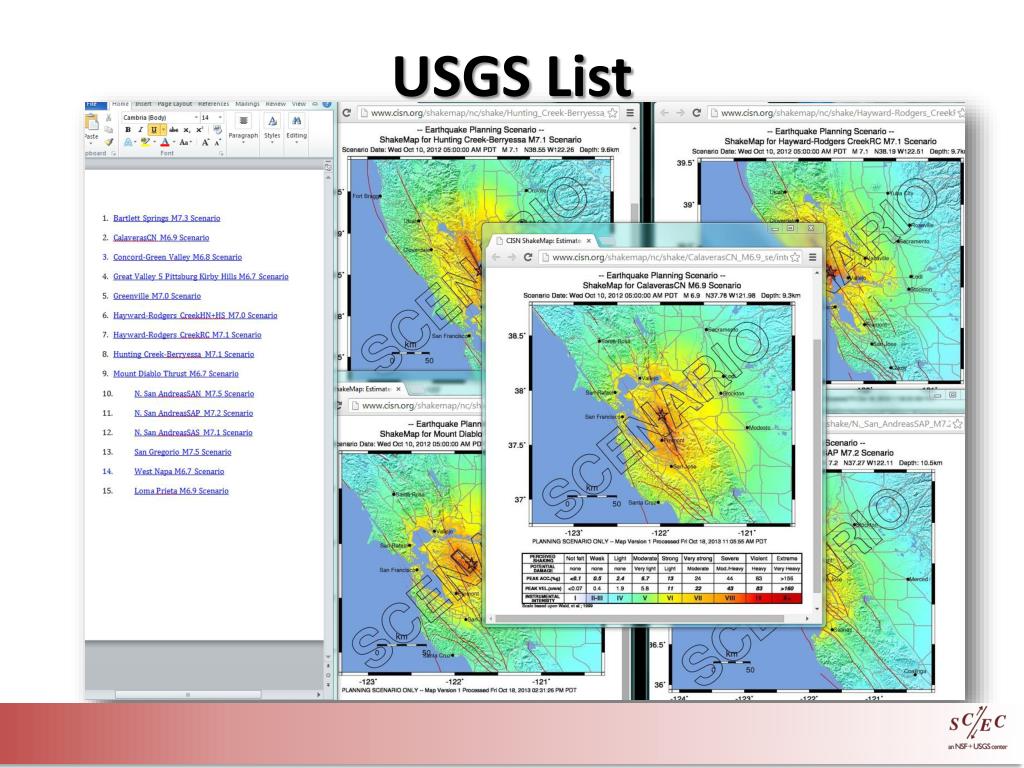Expand the Paragraph group in Word

click(x=243, y=127)
